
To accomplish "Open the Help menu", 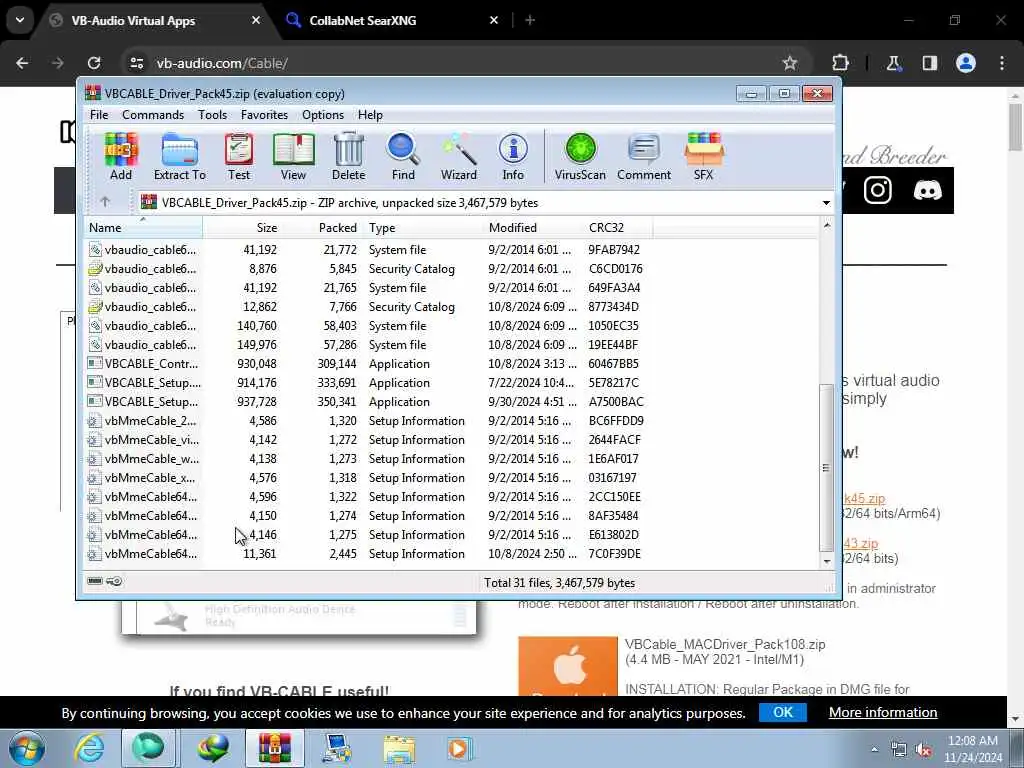I will (370, 115).
